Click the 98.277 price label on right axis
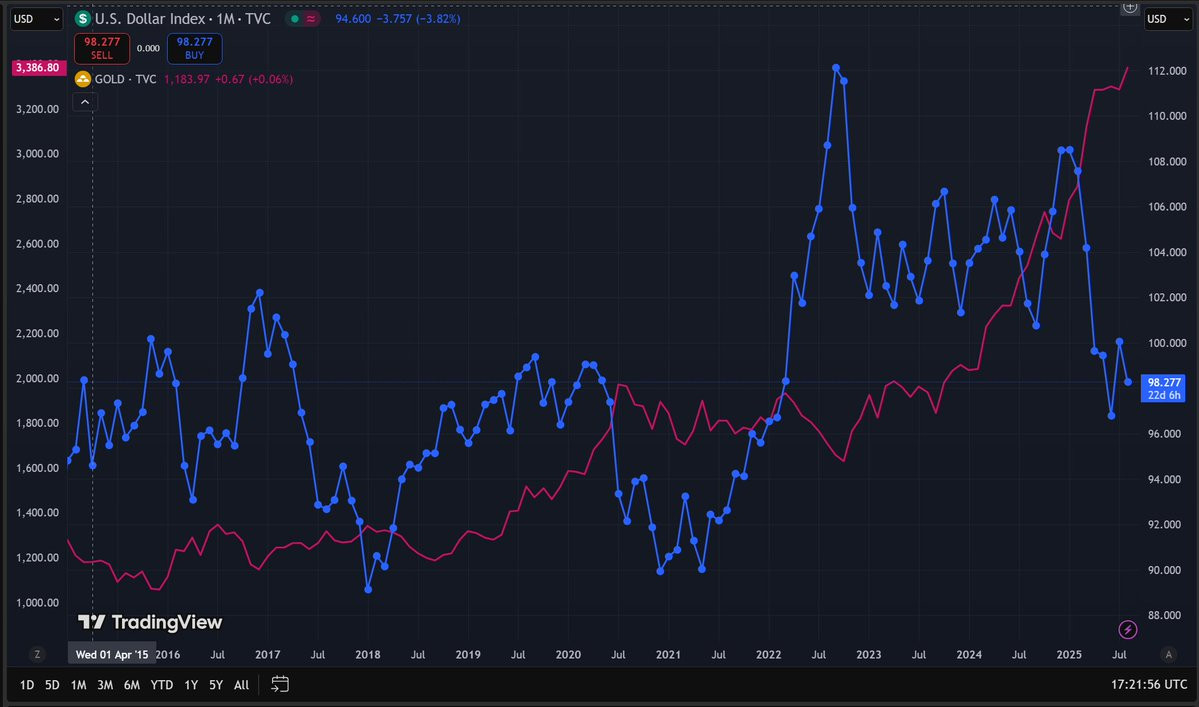 [x=1163, y=388]
